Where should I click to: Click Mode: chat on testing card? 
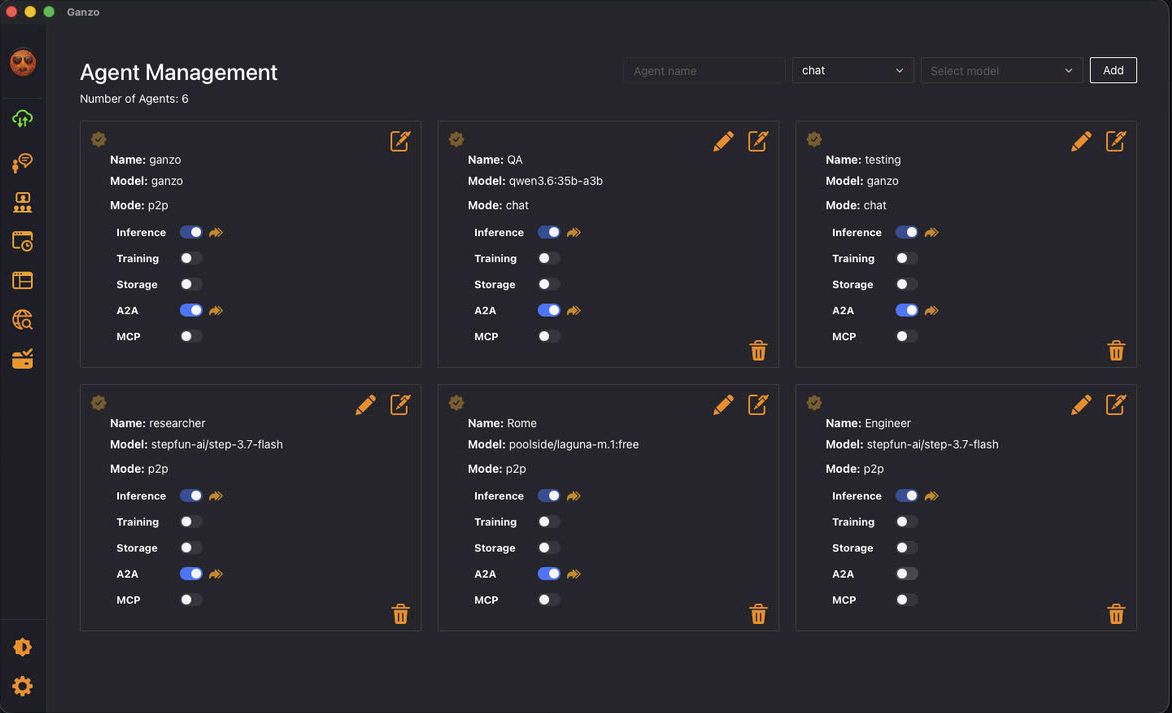point(856,205)
